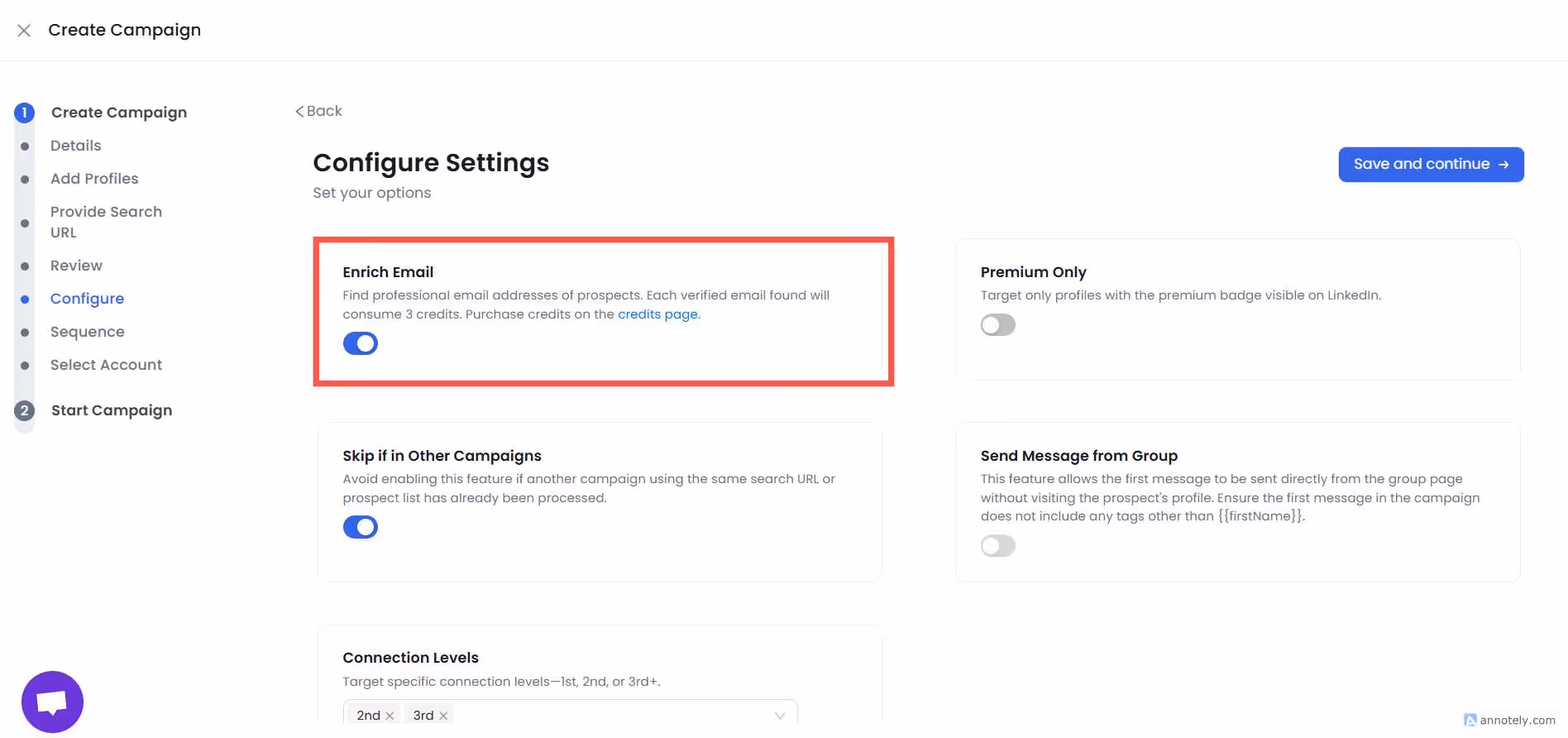This screenshot has height=738, width=1568.
Task: Disable the Enrich Email toggle
Action: 361,343
